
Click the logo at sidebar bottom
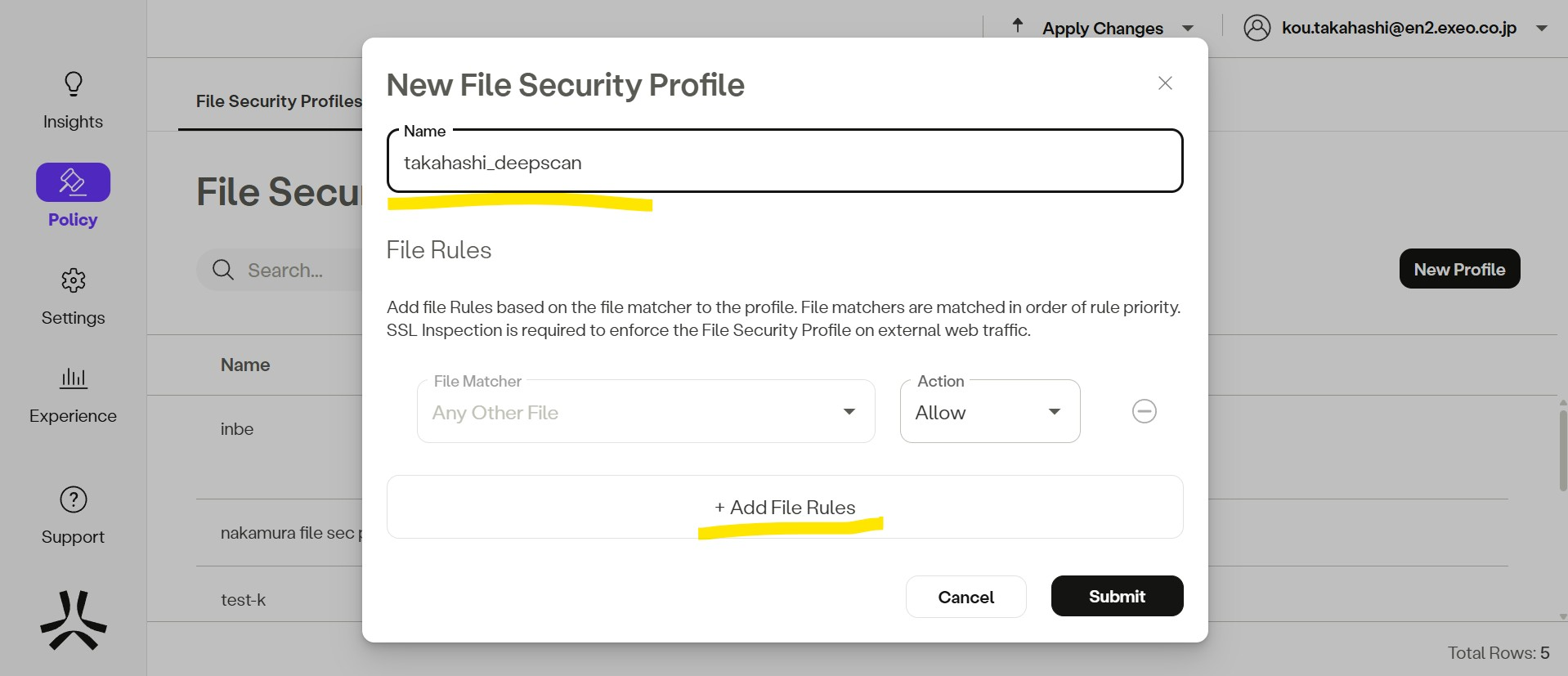tap(74, 620)
